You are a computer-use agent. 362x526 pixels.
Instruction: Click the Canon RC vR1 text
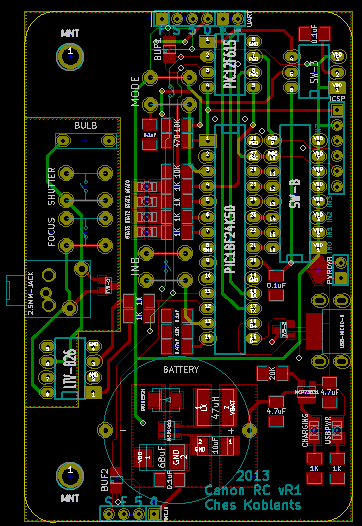[253, 490]
